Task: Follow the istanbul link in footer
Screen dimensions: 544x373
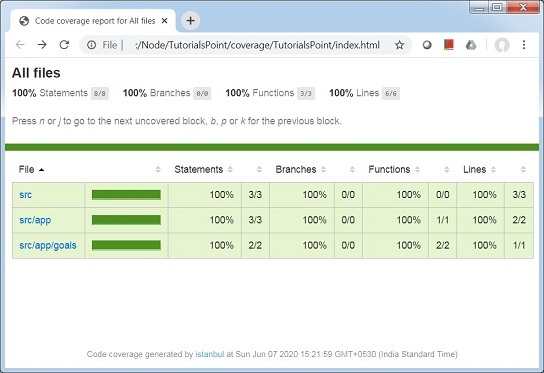Action: (210, 354)
